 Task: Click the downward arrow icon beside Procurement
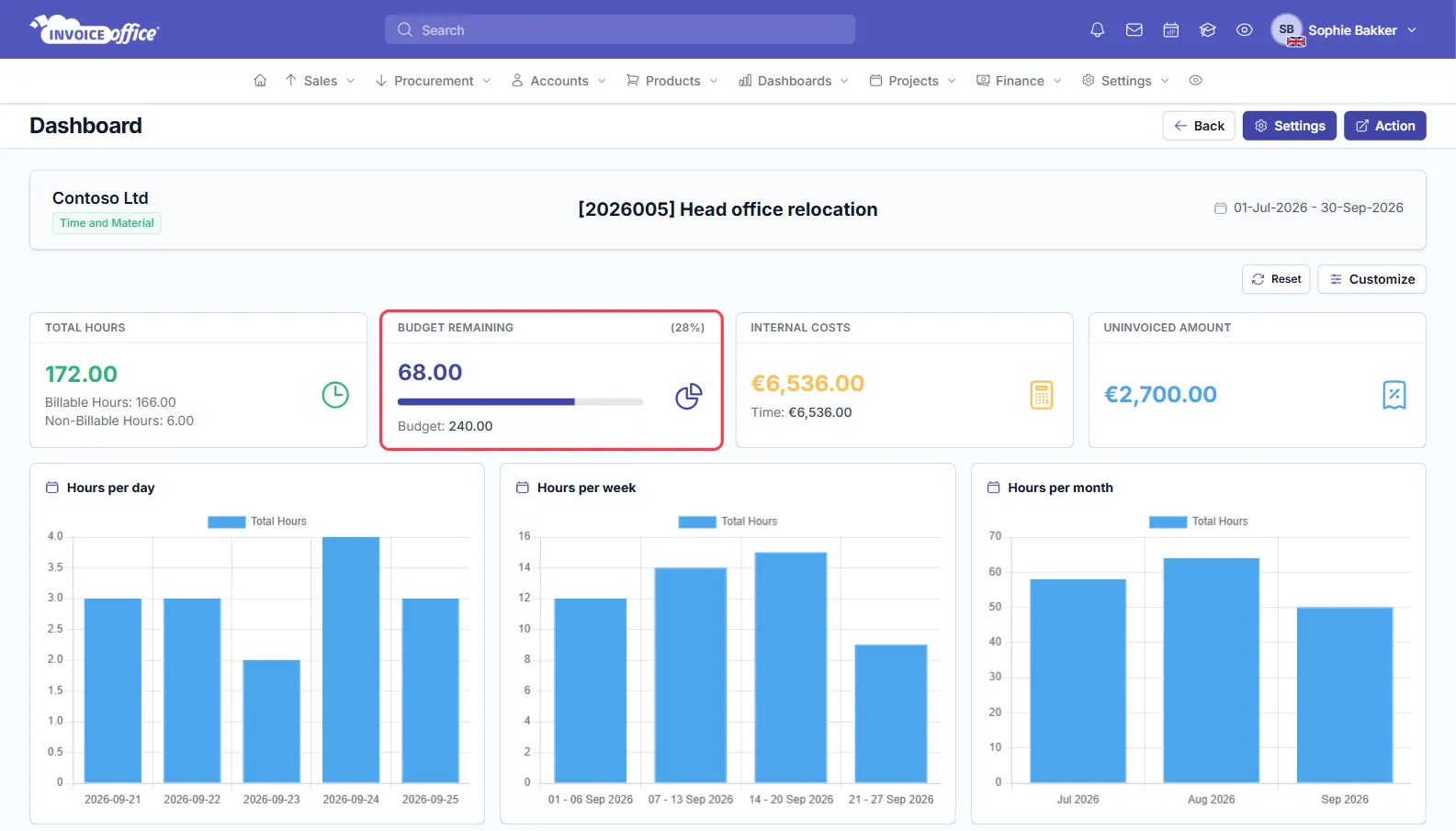point(380,81)
